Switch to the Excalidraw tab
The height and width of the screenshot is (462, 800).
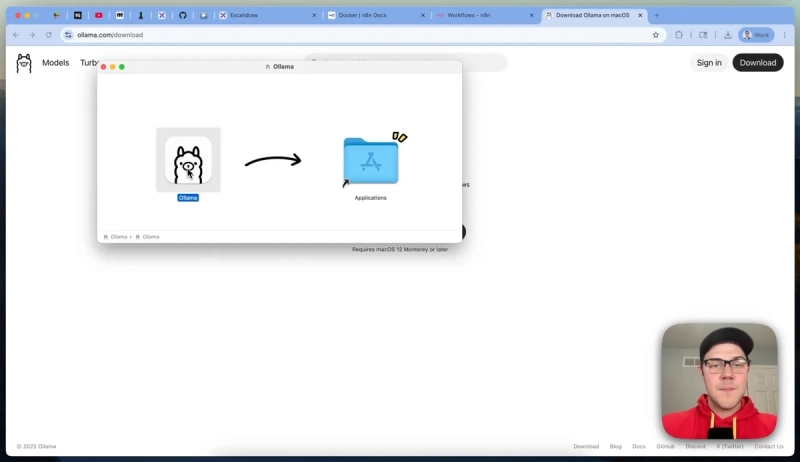pos(267,15)
